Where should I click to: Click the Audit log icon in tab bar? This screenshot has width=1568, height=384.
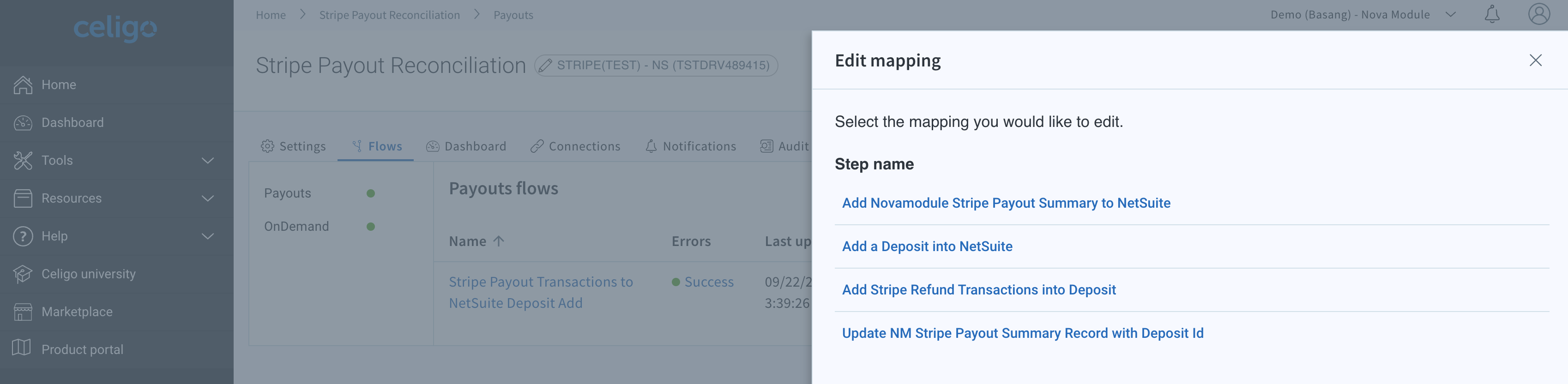click(x=766, y=146)
